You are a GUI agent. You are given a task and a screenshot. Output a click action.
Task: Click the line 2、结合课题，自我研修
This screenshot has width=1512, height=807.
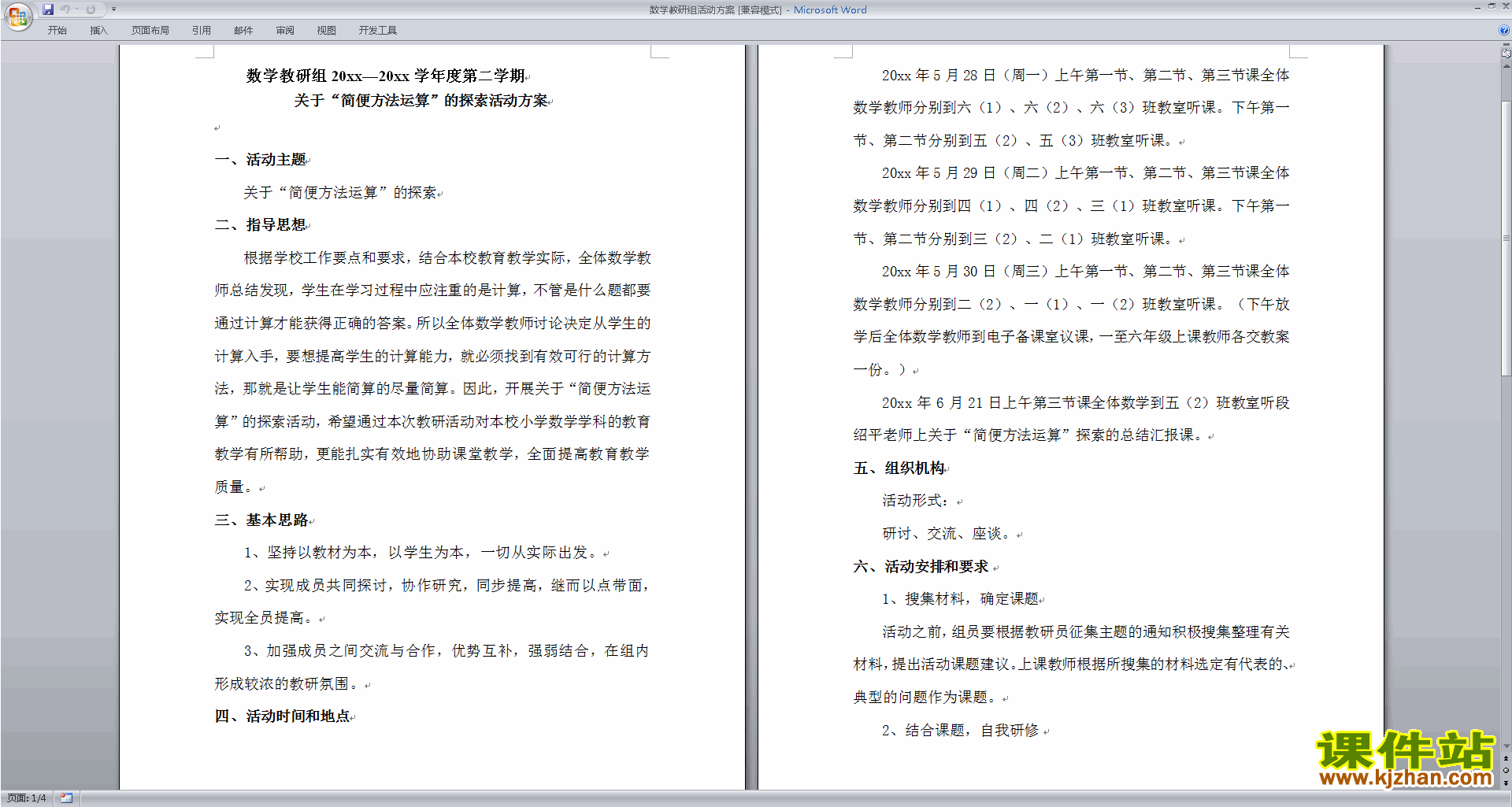coord(961,730)
